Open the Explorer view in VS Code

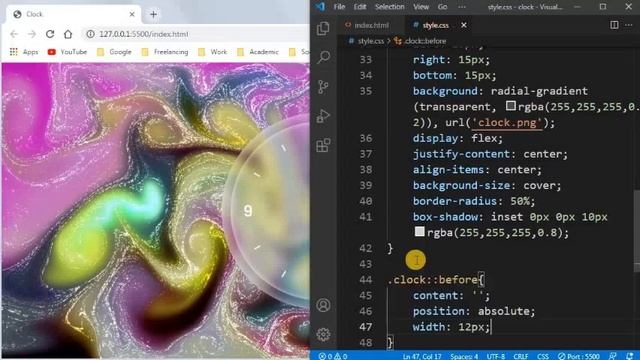point(323,28)
